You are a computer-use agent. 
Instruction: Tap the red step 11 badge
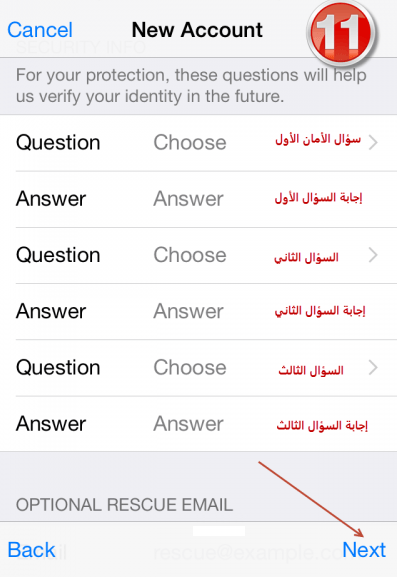[341, 33]
